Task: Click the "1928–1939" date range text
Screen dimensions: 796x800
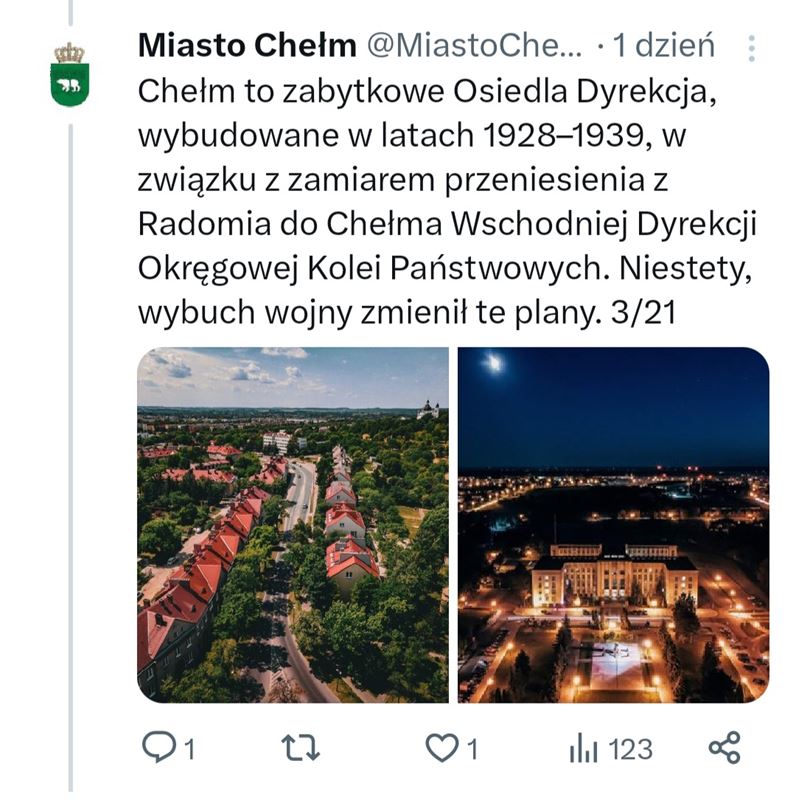Action: tap(567, 136)
